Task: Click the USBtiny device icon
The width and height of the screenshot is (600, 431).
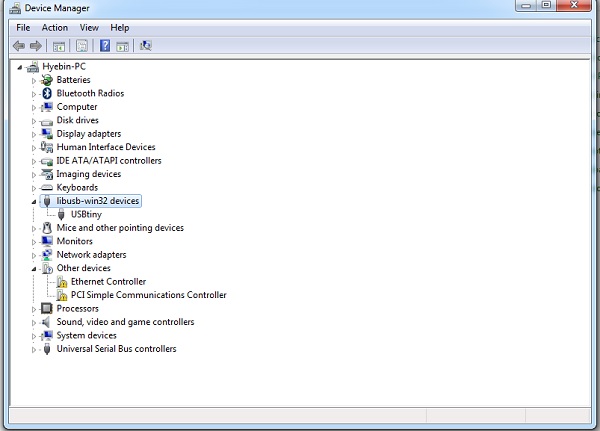Action: 61,214
